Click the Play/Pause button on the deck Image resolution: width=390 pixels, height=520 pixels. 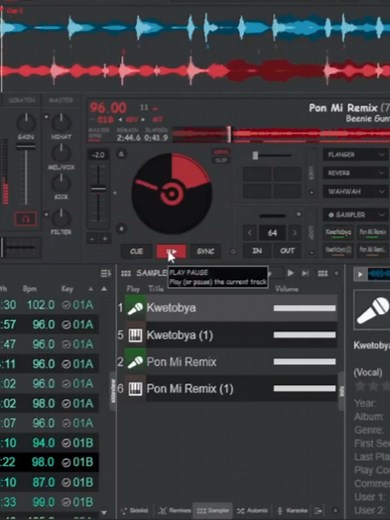click(x=171, y=251)
